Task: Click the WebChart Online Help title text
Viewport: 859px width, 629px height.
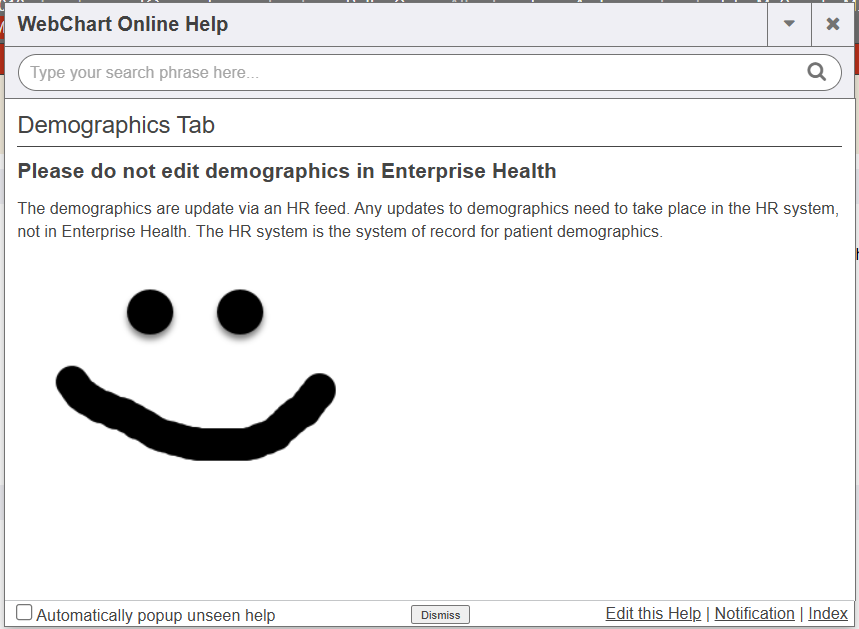Action: [x=123, y=24]
